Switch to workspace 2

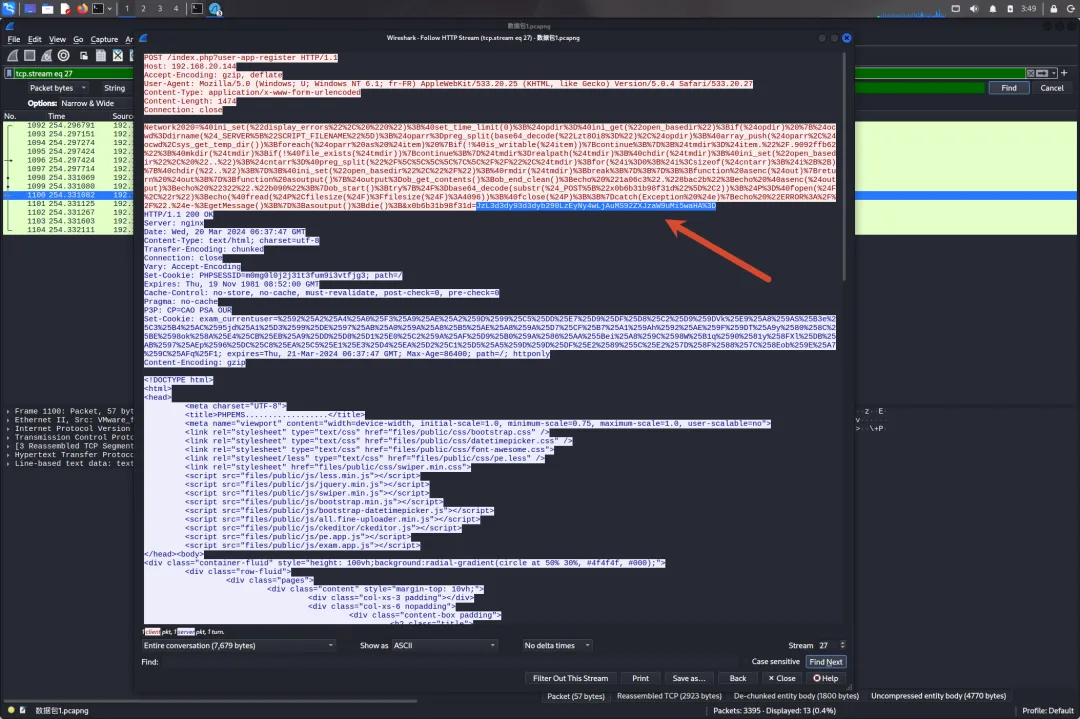[143, 9]
